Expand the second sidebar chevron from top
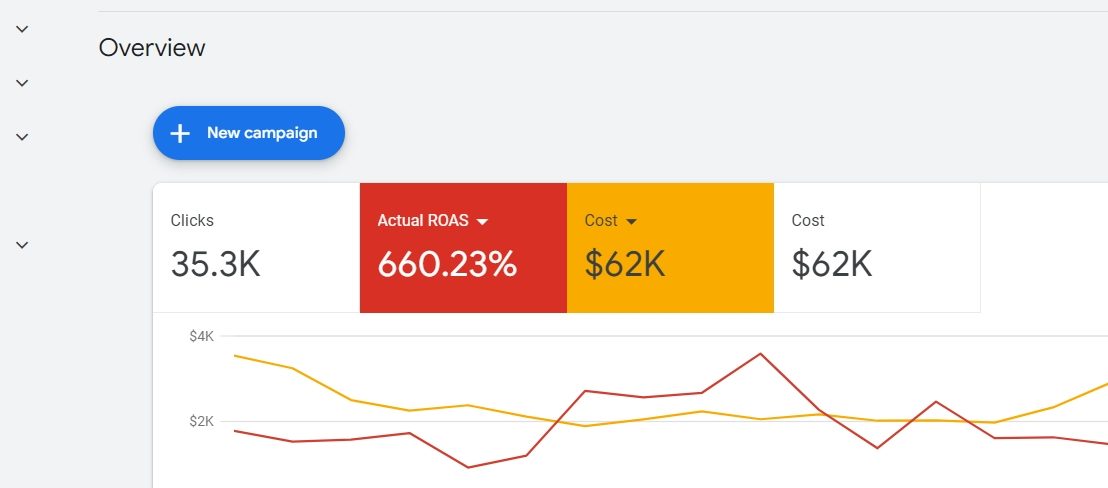This screenshot has height=488, width=1108. point(22,83)
